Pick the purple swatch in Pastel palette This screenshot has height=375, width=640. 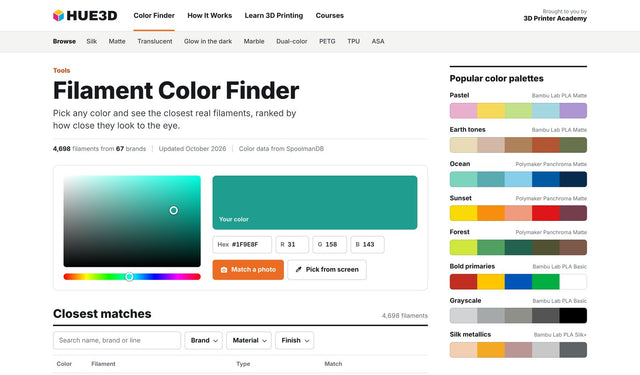[573, 111]
